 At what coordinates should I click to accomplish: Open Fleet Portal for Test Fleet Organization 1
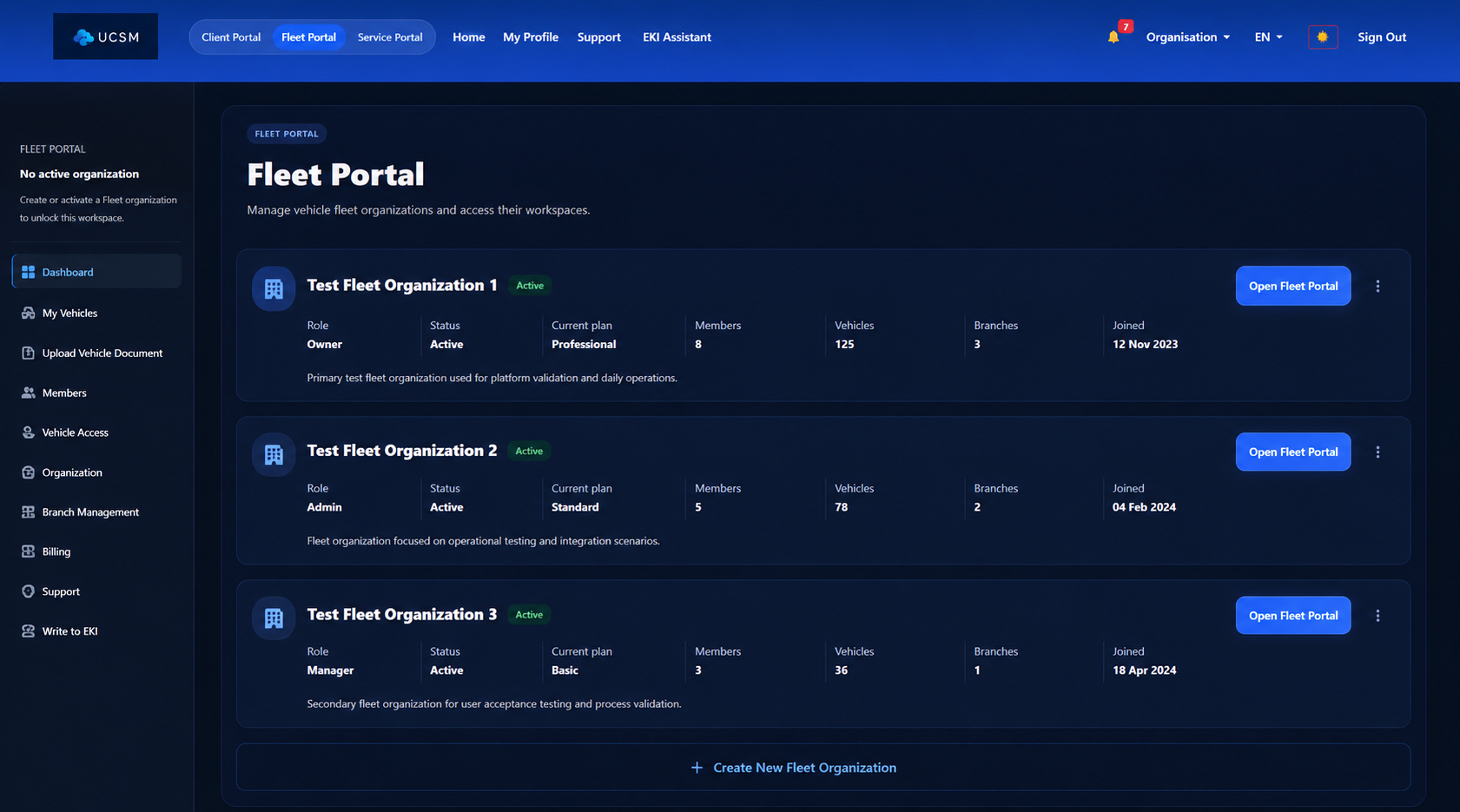pos(1293,286)
